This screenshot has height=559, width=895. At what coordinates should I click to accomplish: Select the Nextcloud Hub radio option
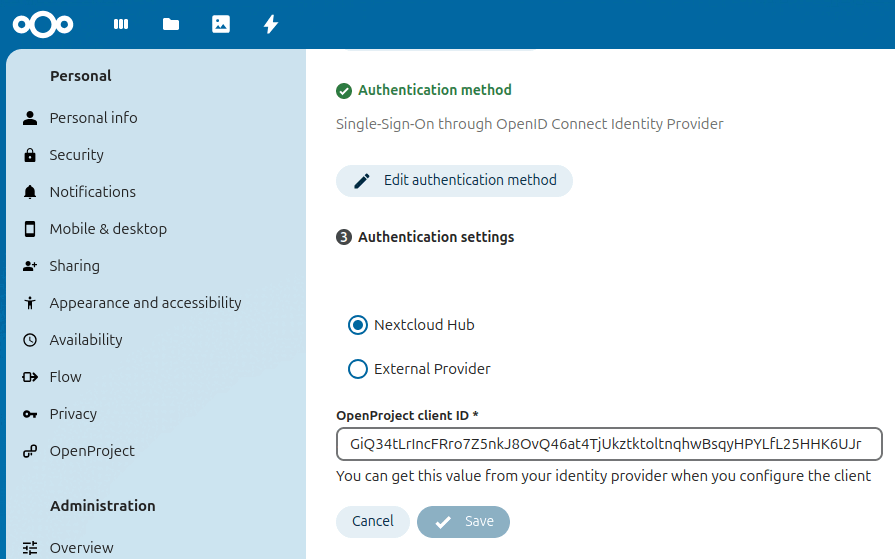pyautogui.click(x=358, y=325)
